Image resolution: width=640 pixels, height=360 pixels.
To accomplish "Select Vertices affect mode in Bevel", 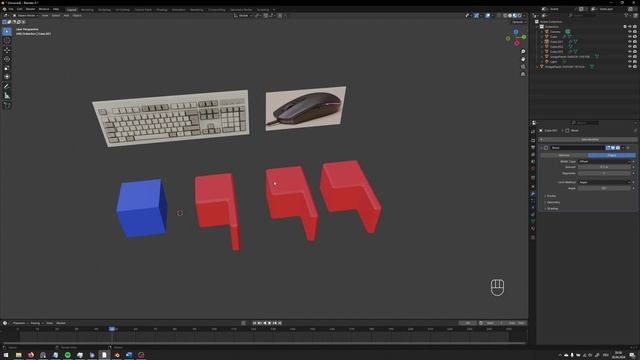I will [x=564, y=155].
